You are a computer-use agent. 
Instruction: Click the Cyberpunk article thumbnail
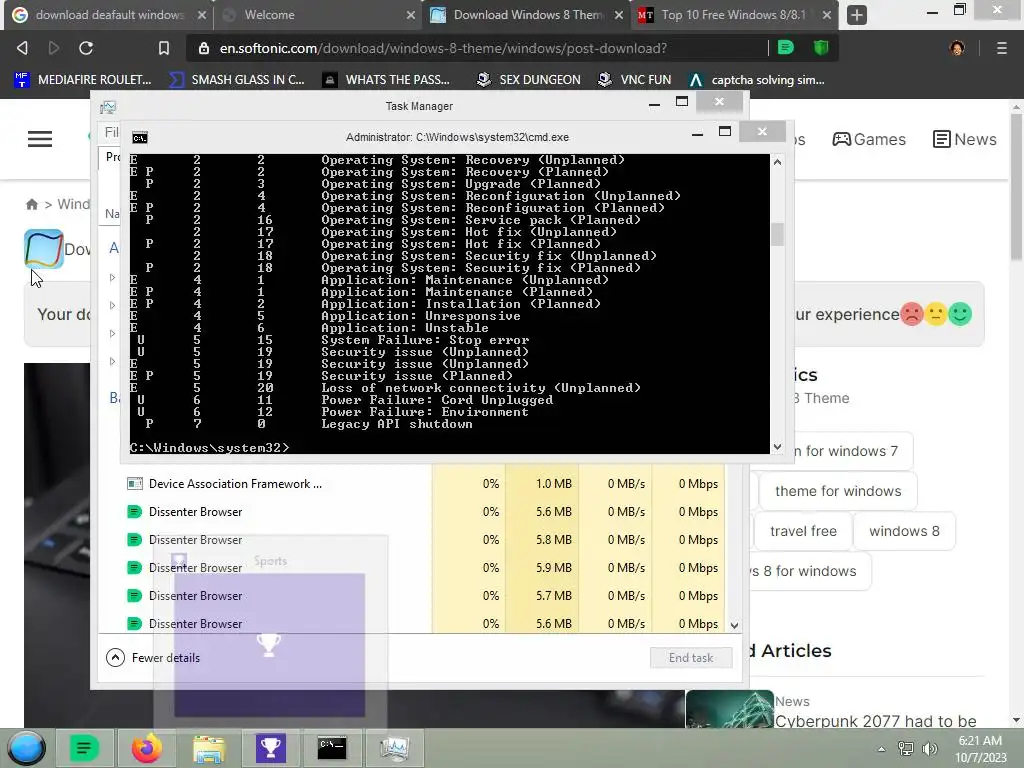(x=729, y=709)
